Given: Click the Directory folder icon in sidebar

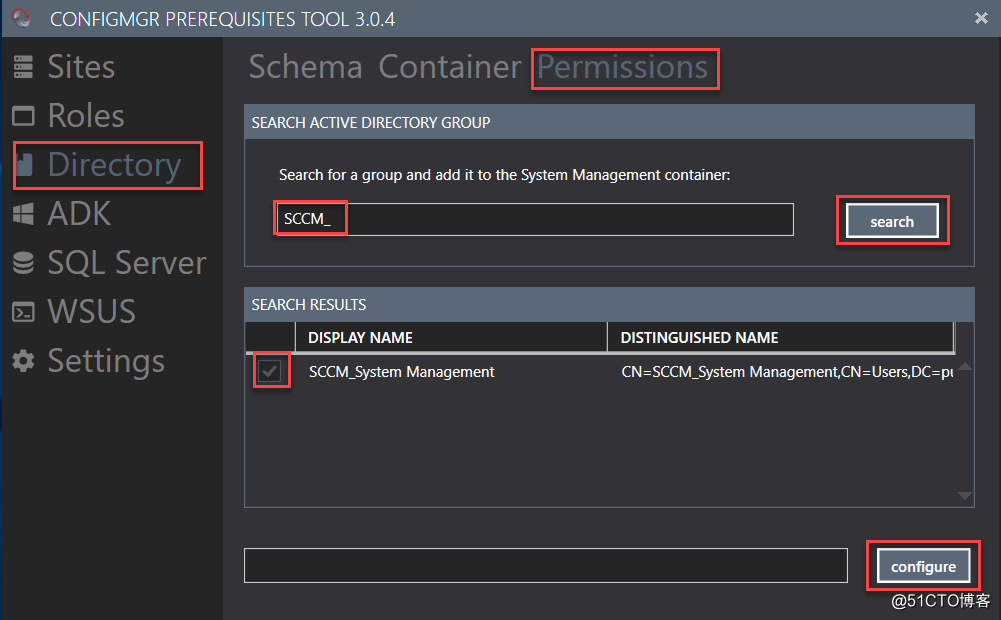Looking at the screenshot, I should click(24, 164).
